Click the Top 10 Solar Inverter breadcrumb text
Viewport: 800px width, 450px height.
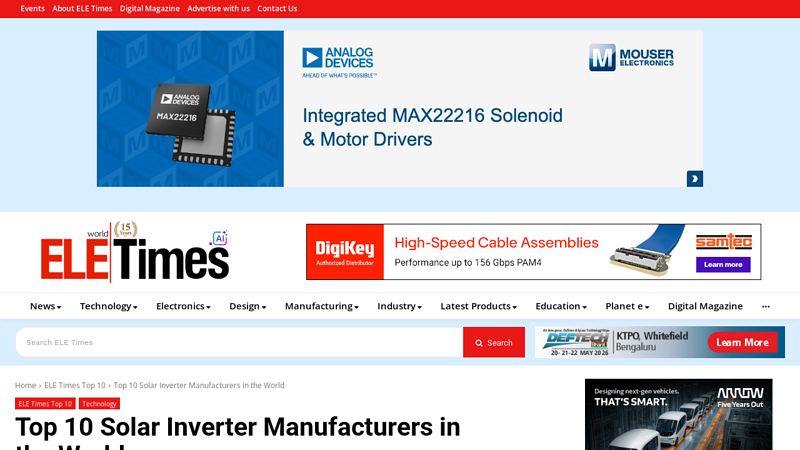pos(199,385)
